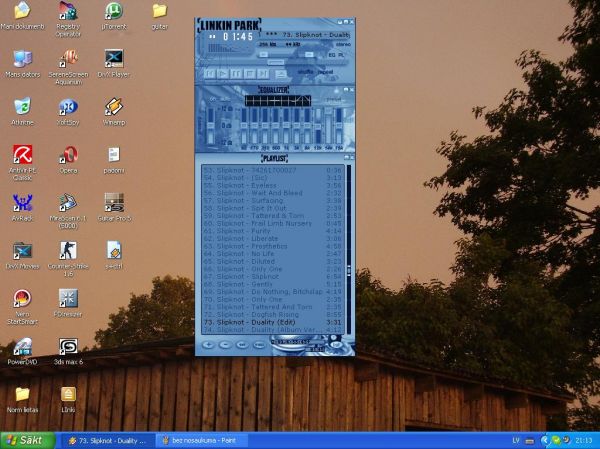Open the Counter-Strike 1.6 shortcut

(x=68, y=258)
